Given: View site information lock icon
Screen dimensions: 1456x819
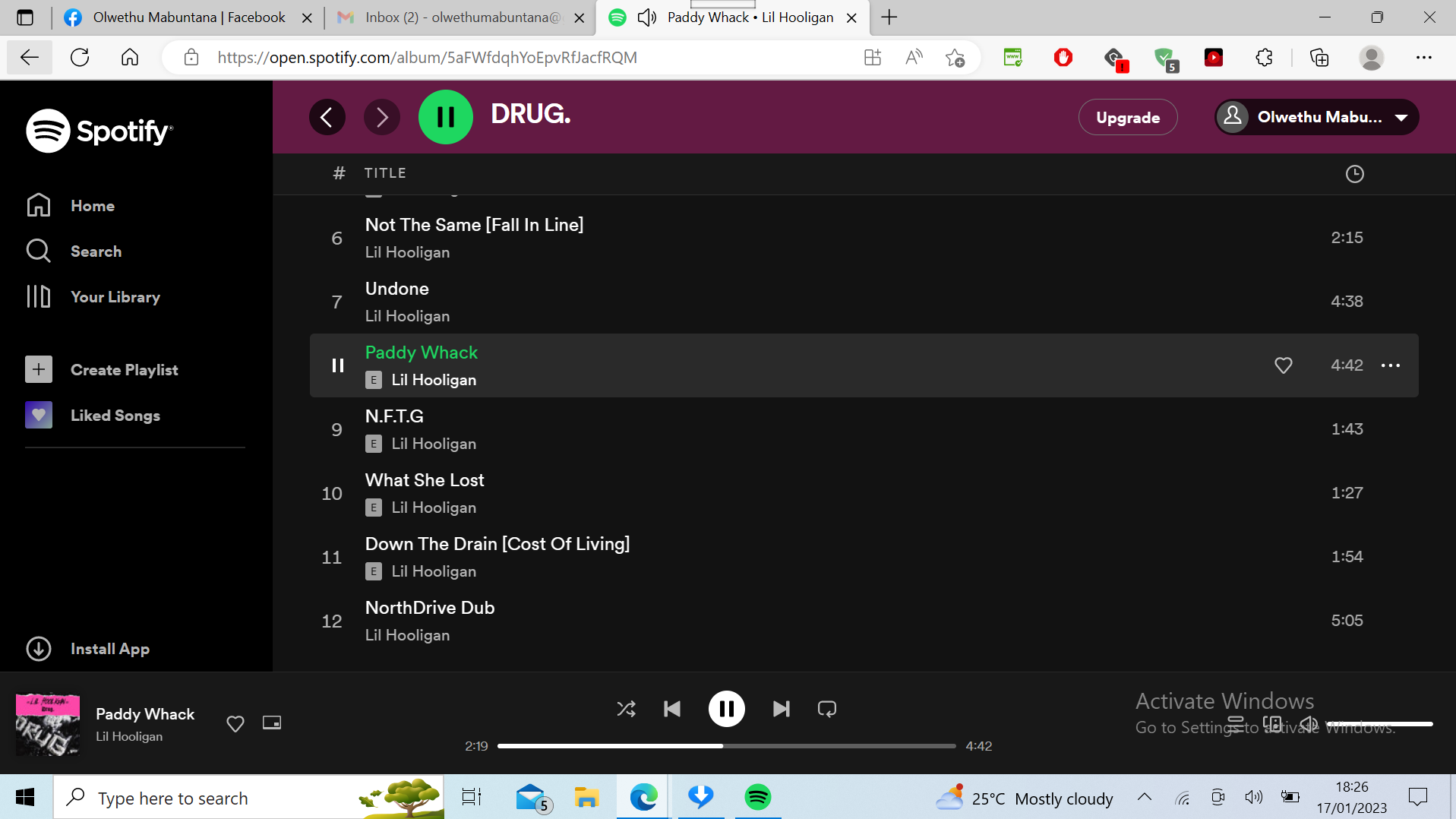Looking at the screenshot, I should [191, 58].
